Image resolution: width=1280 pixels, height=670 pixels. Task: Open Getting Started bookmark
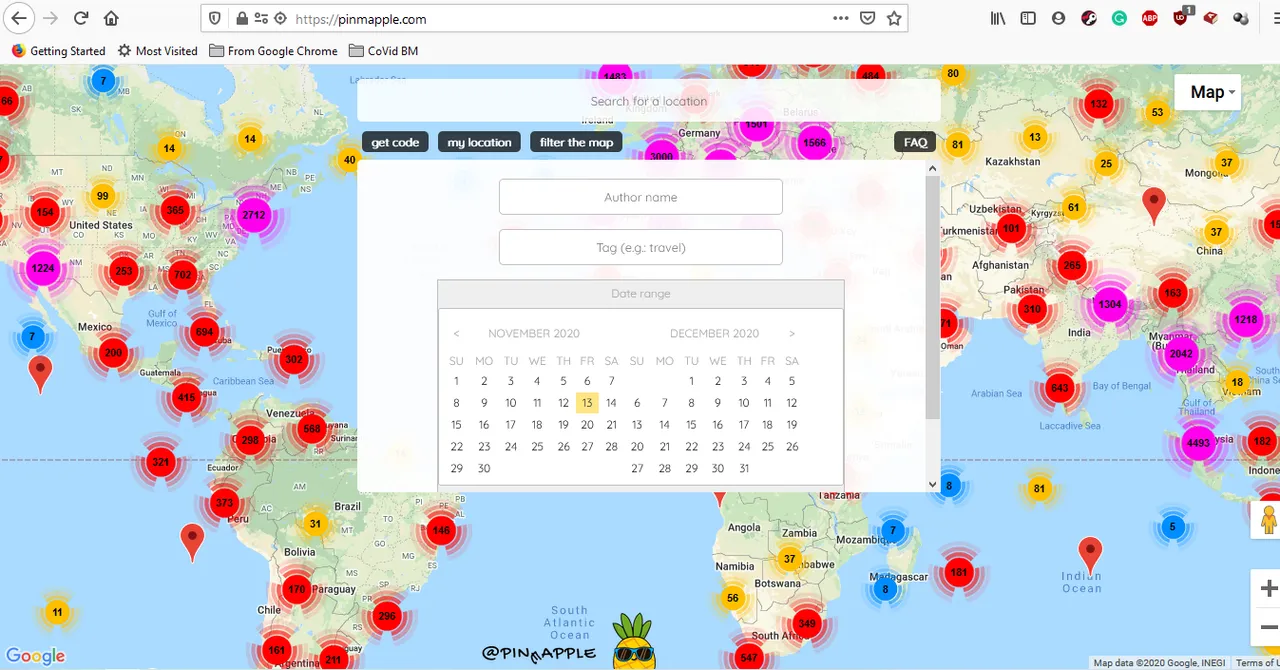click(x=58, y=51)
